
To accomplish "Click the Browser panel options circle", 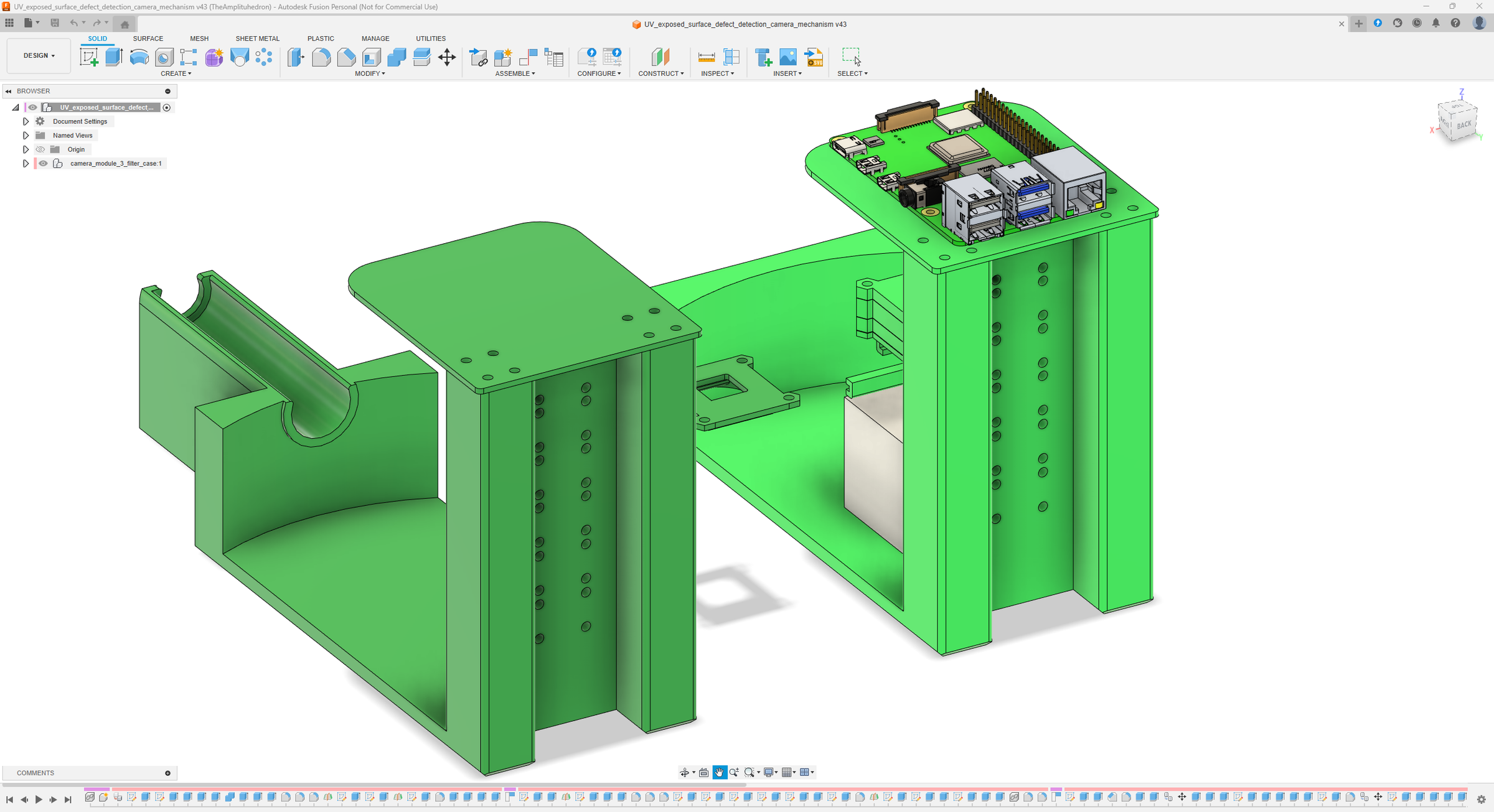I will [x=167, y=91].
